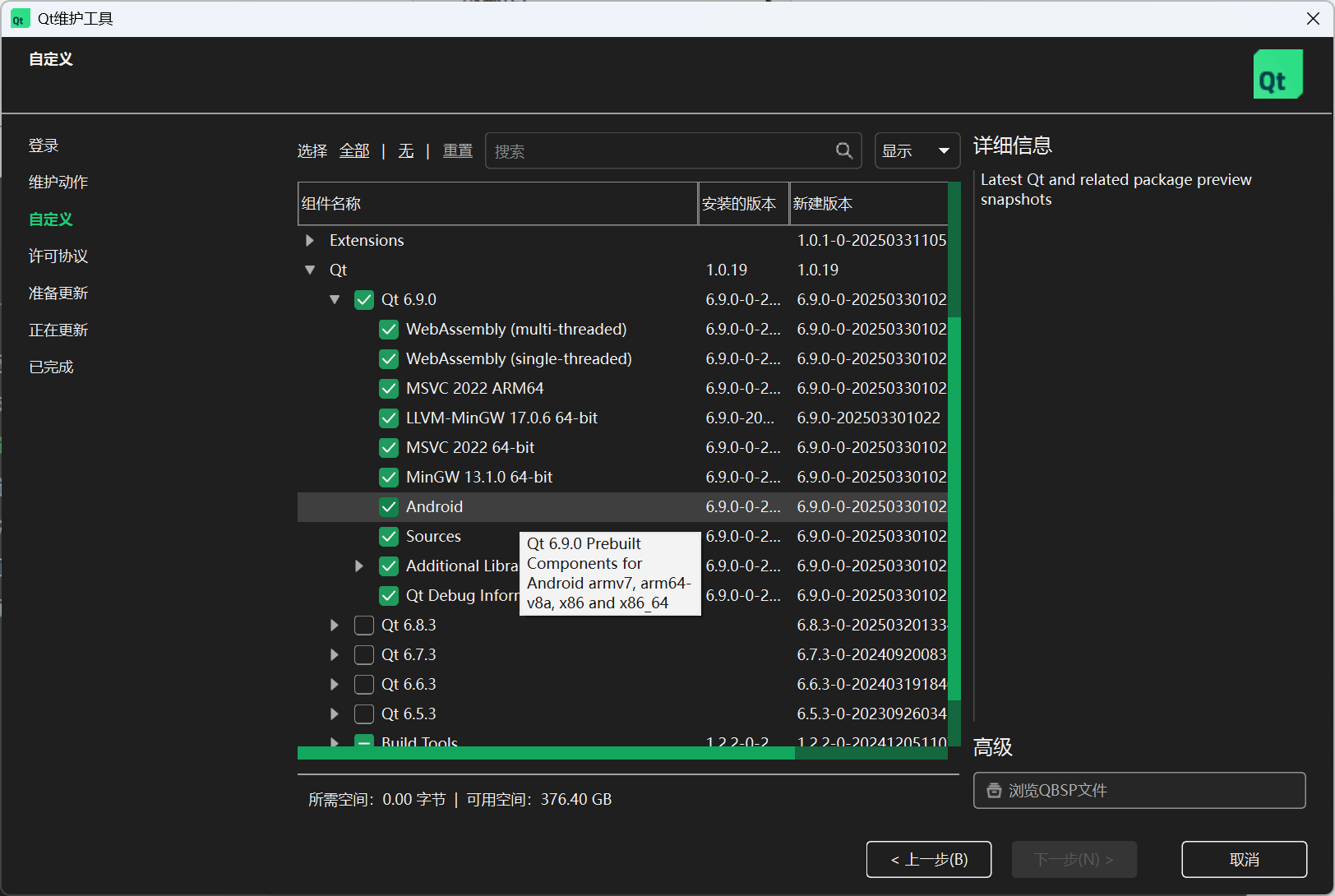Close the Qt维护工具 window

coord(1313,19)
